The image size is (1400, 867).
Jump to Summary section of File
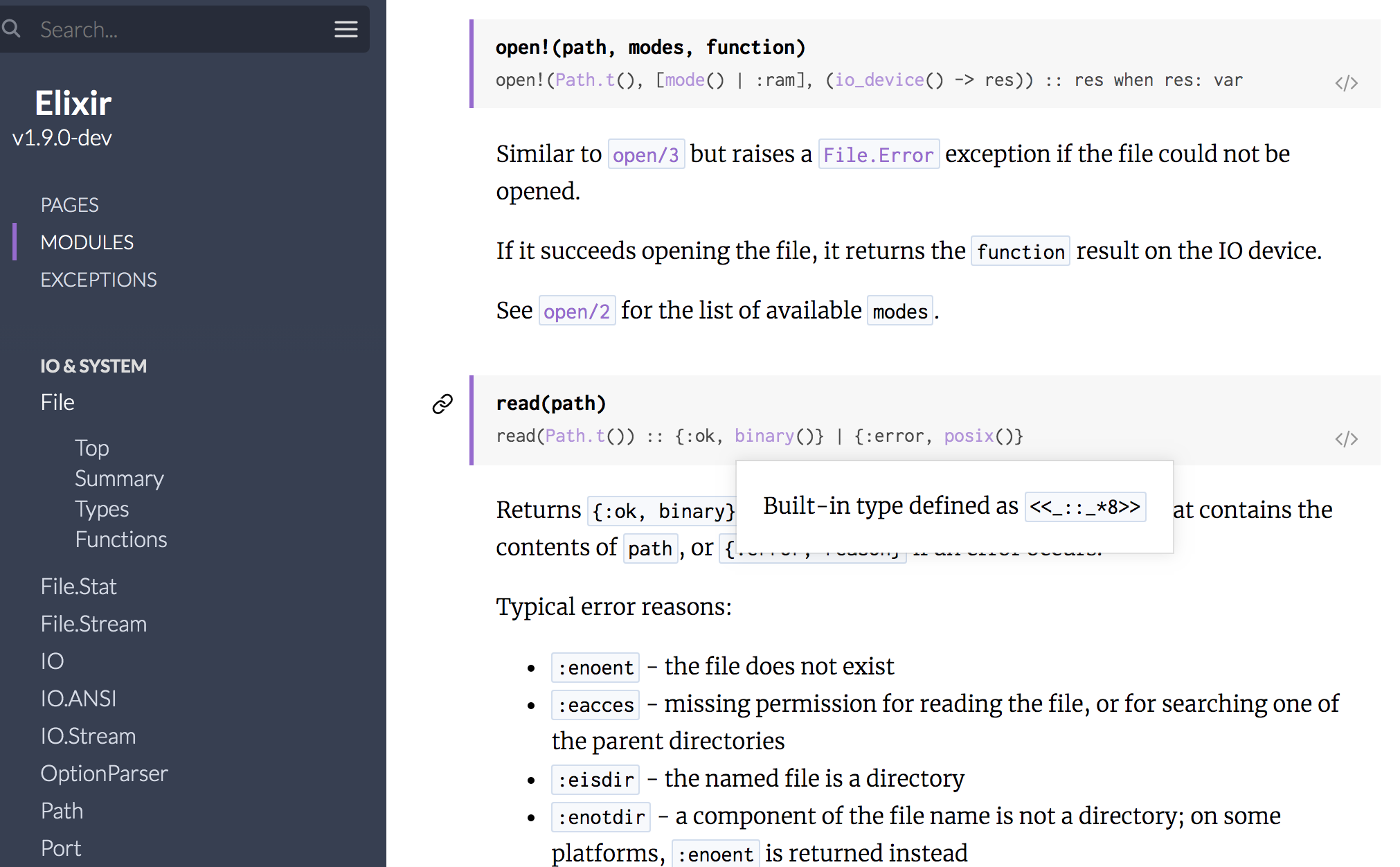pos(119,479)
